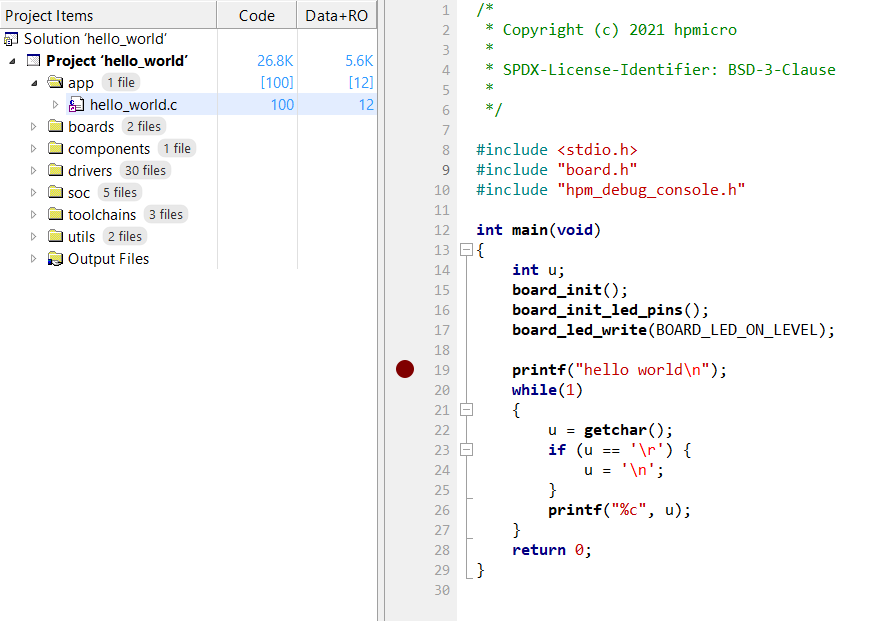Select Solution 'hello_world' row
The image size is (895, 621).
click(x=188, y=39)
